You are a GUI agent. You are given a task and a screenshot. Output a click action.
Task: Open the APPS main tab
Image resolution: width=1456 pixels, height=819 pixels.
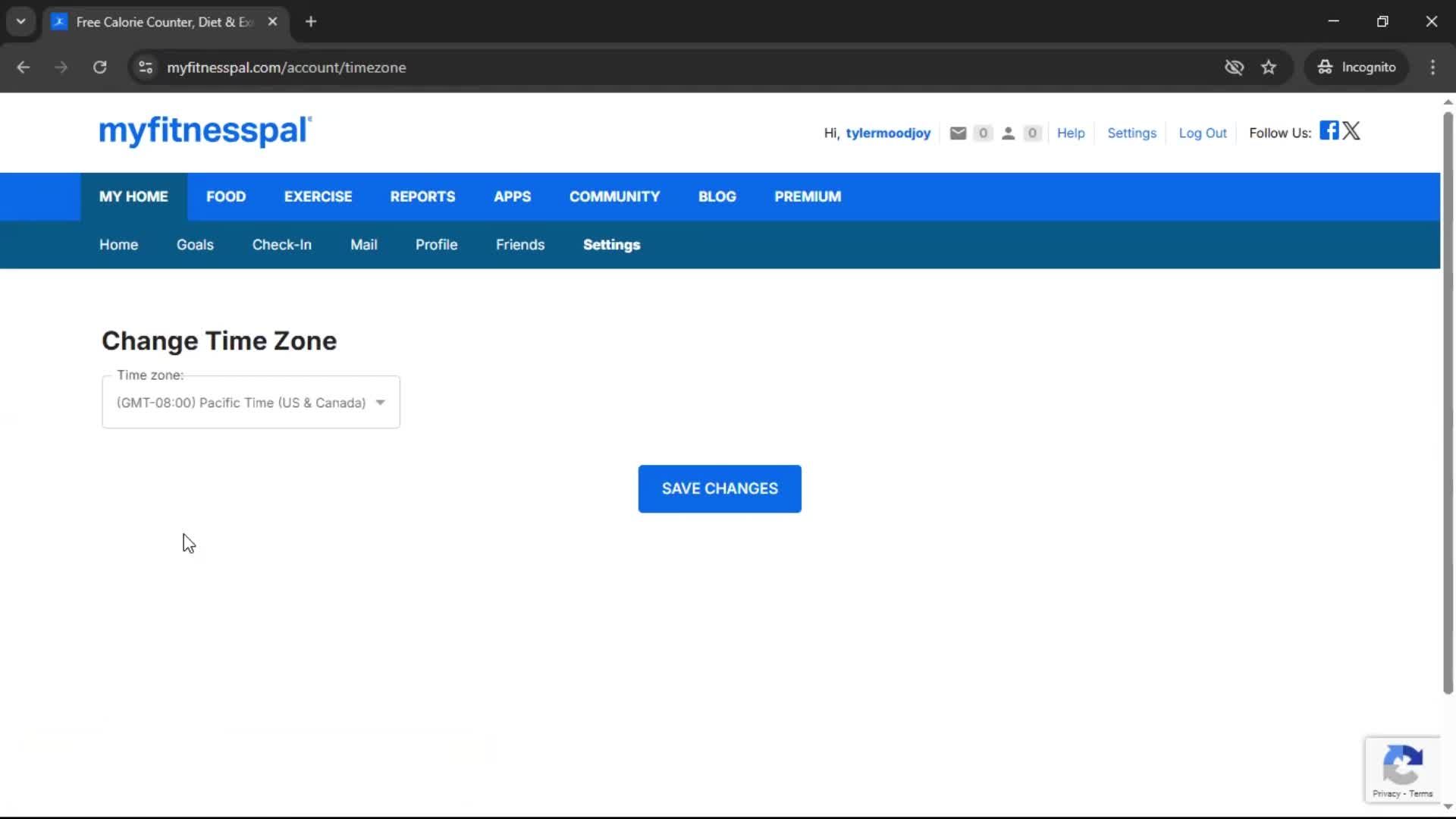tap(512, 196)
